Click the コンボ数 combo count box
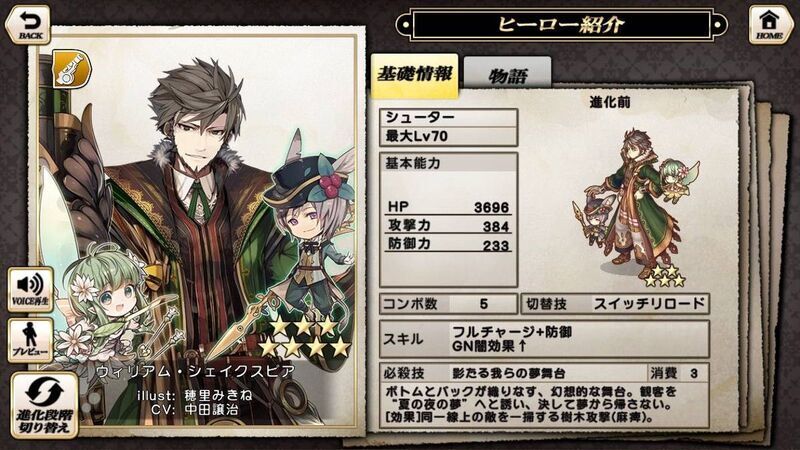Image resolution: width=800 pixels, height=450 pixels. [448, 304]
